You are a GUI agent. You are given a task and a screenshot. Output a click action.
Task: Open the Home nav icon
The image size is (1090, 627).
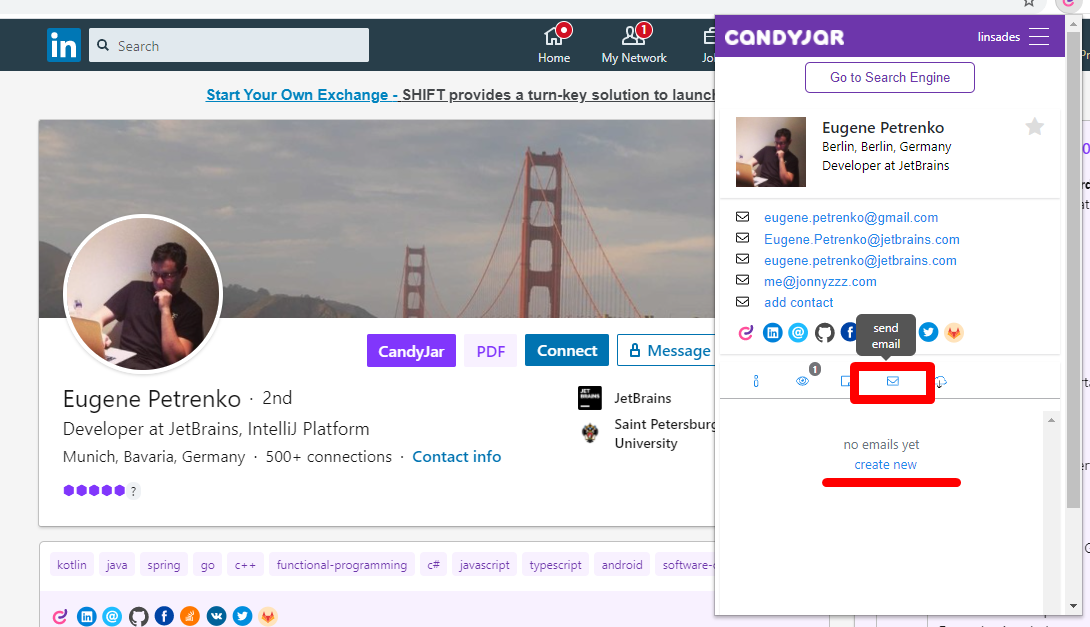(554, 44)
